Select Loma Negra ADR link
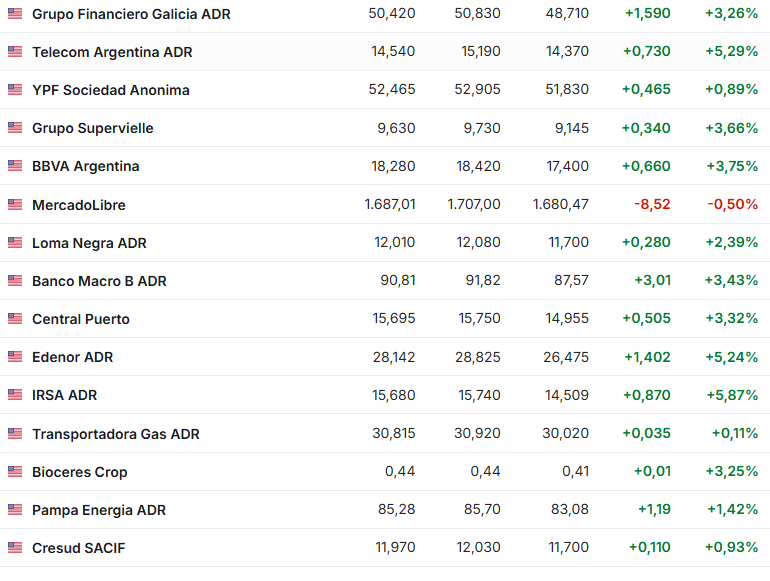Viewport: 770px width, 581px height. (89, 243)
